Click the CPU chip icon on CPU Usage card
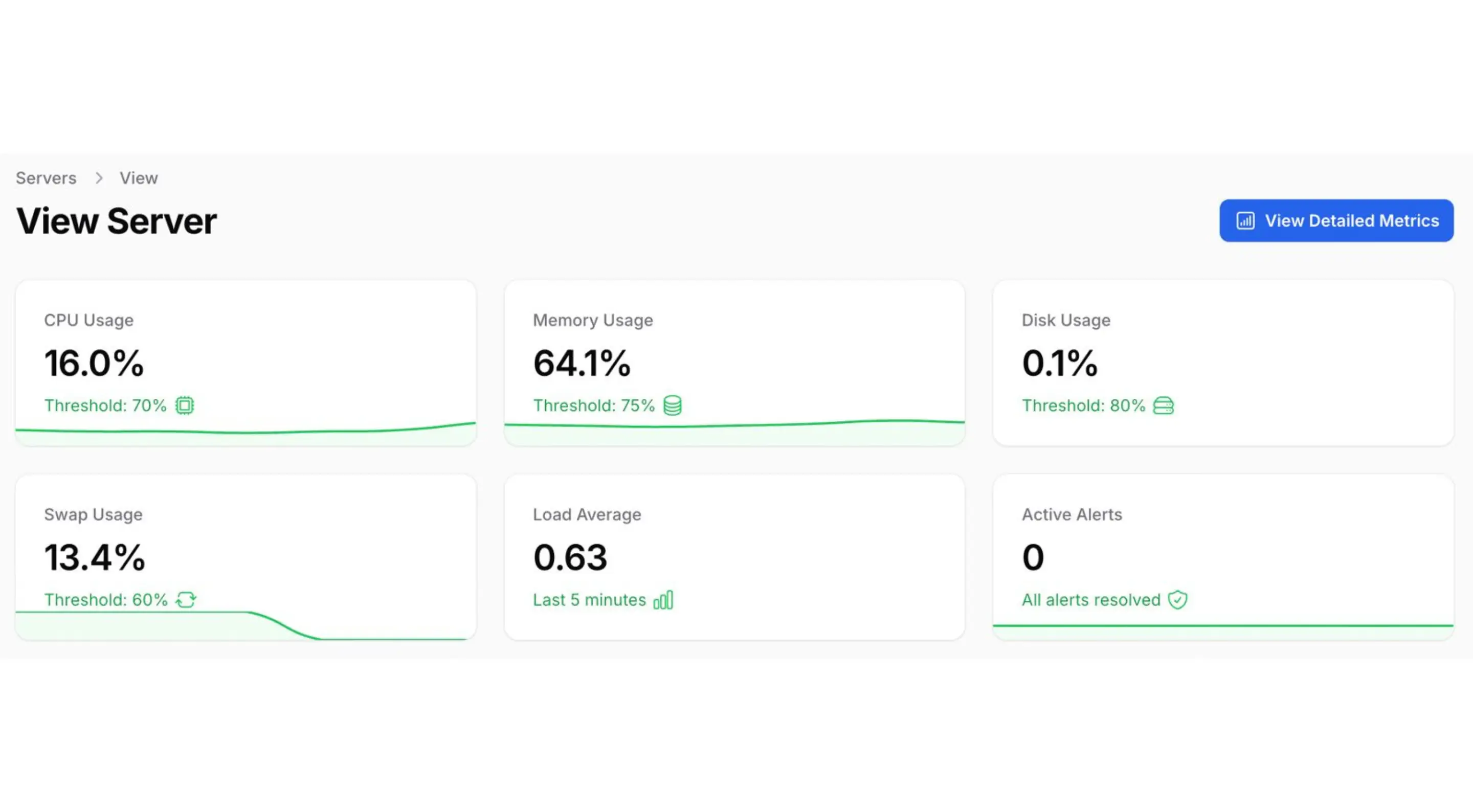Image resolution: width=1473 pixels, height=812 pixels. click(184, 405)
